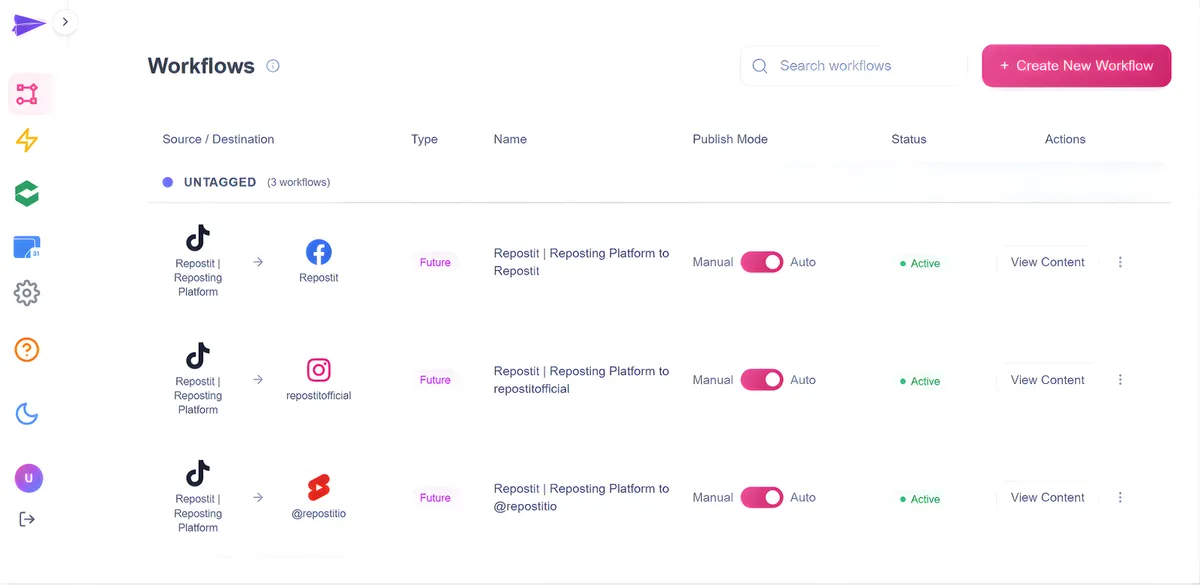Image resolution: width=1200 pixels, height=585 pixels.
Task: Log out using the exit arrow icon
Action: click(x=27, y=519)
